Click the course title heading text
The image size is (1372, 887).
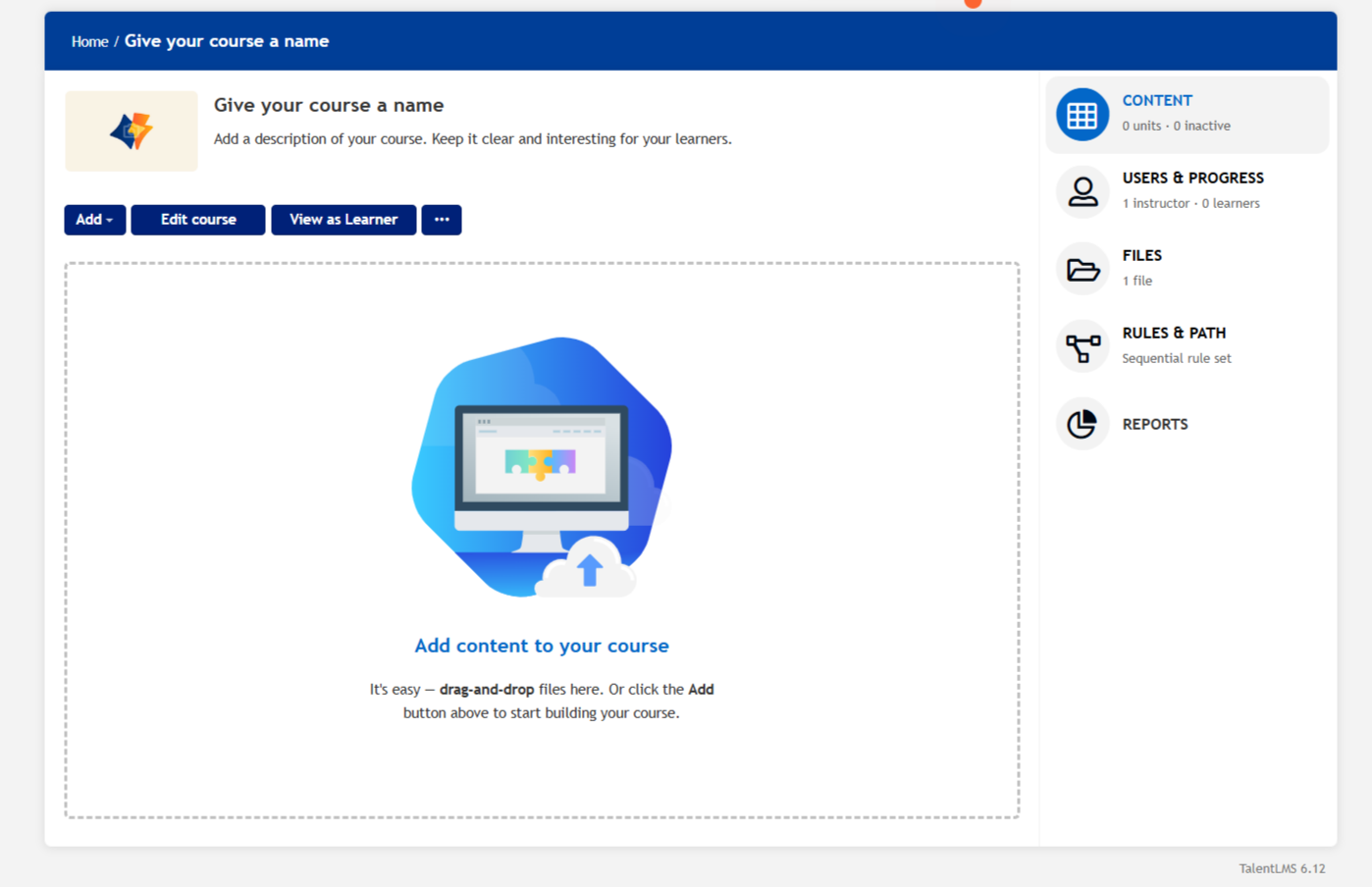point(329,105)
